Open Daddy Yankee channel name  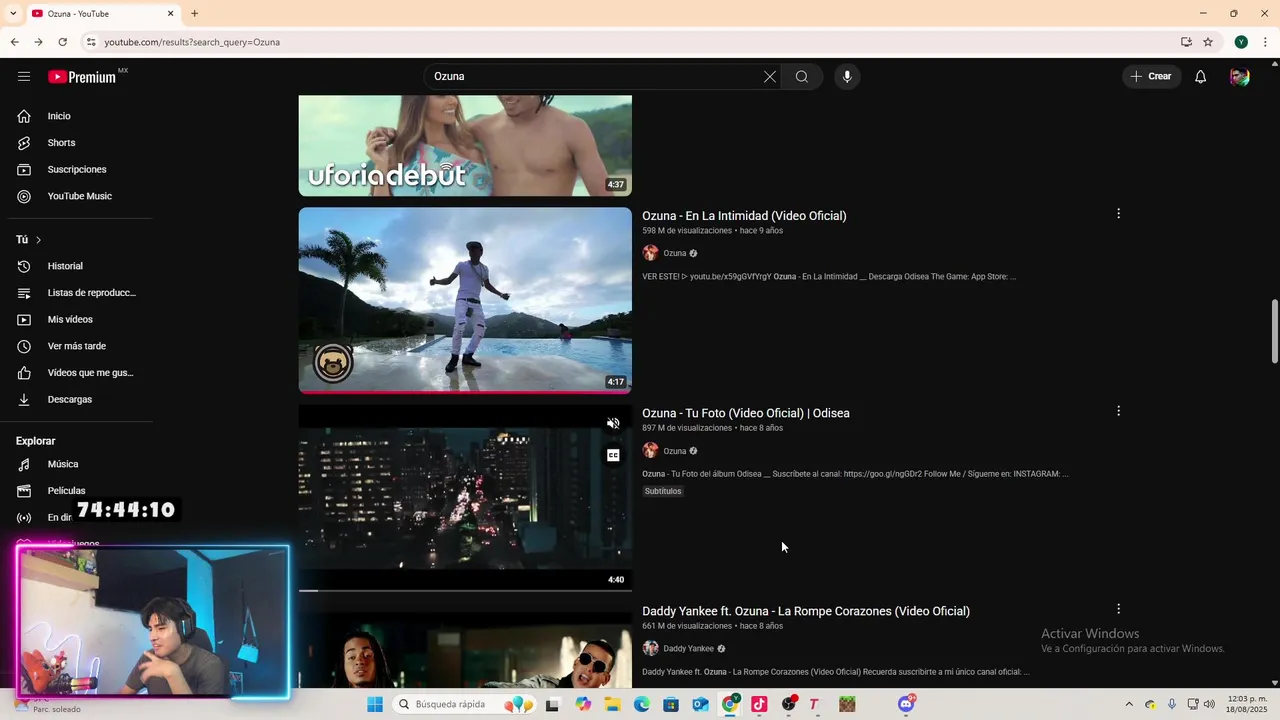pos(688,649)
